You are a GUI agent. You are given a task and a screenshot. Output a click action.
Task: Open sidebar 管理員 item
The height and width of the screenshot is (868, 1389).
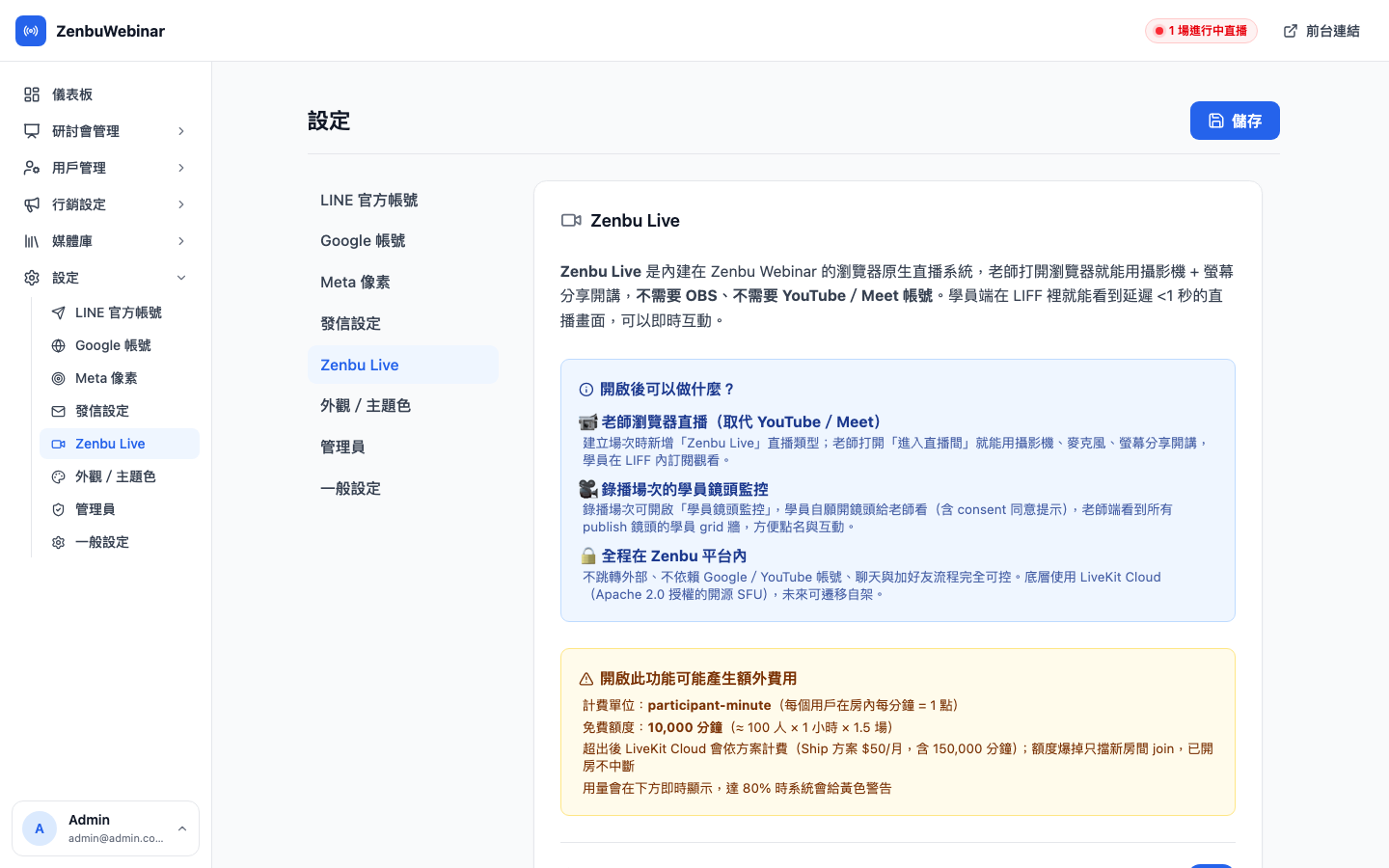120,509
